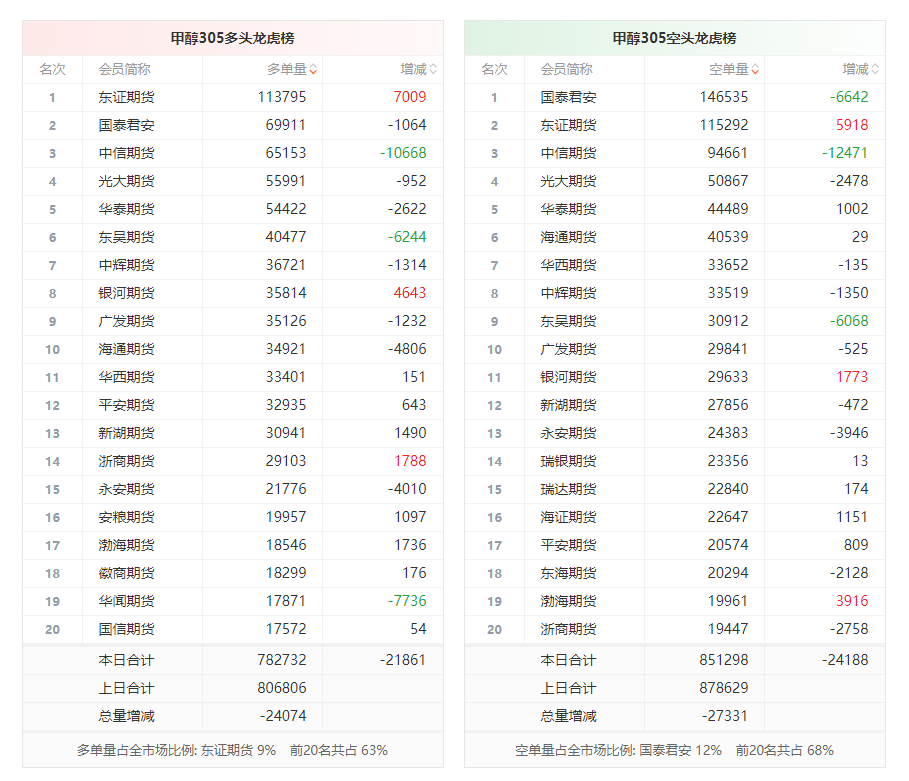Click 名次 column header in 多头龙虎榜
Image resolution: width=909 pixels, height=781 pixels.
pyautogui.click(x=52, y=69)
